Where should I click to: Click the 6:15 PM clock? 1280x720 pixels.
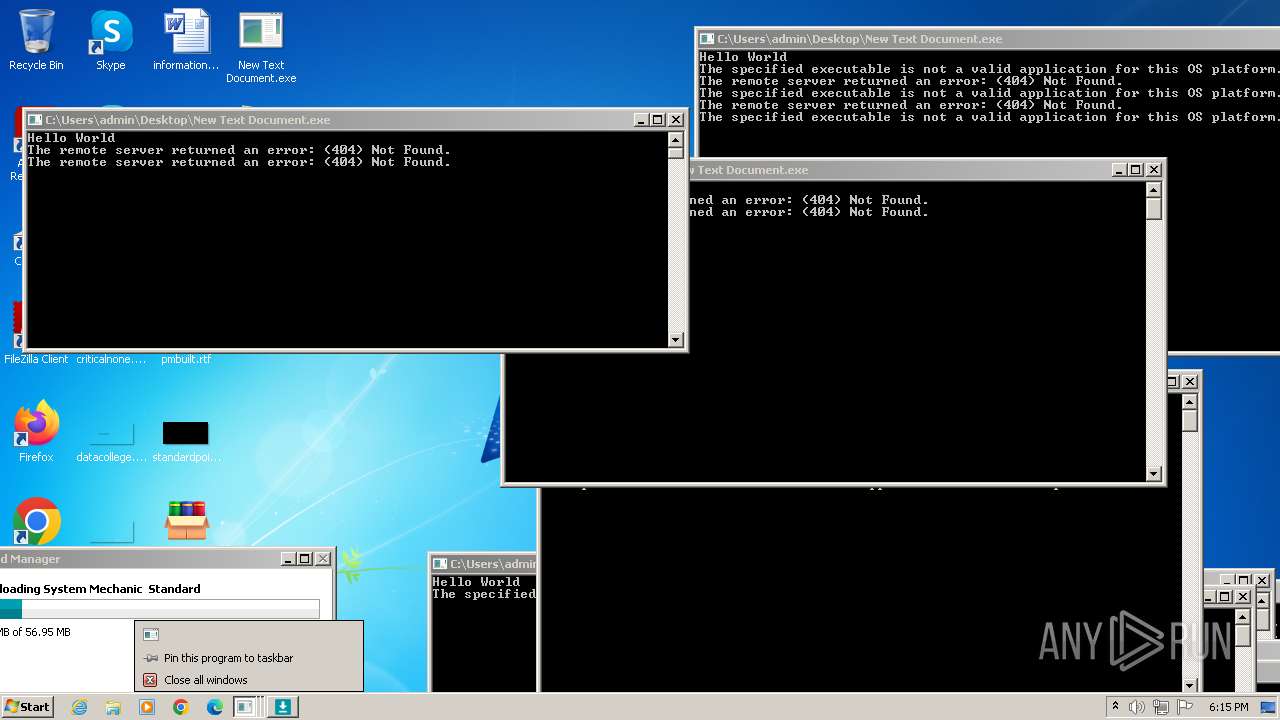pyautogui.click(x=1229, y=707)
